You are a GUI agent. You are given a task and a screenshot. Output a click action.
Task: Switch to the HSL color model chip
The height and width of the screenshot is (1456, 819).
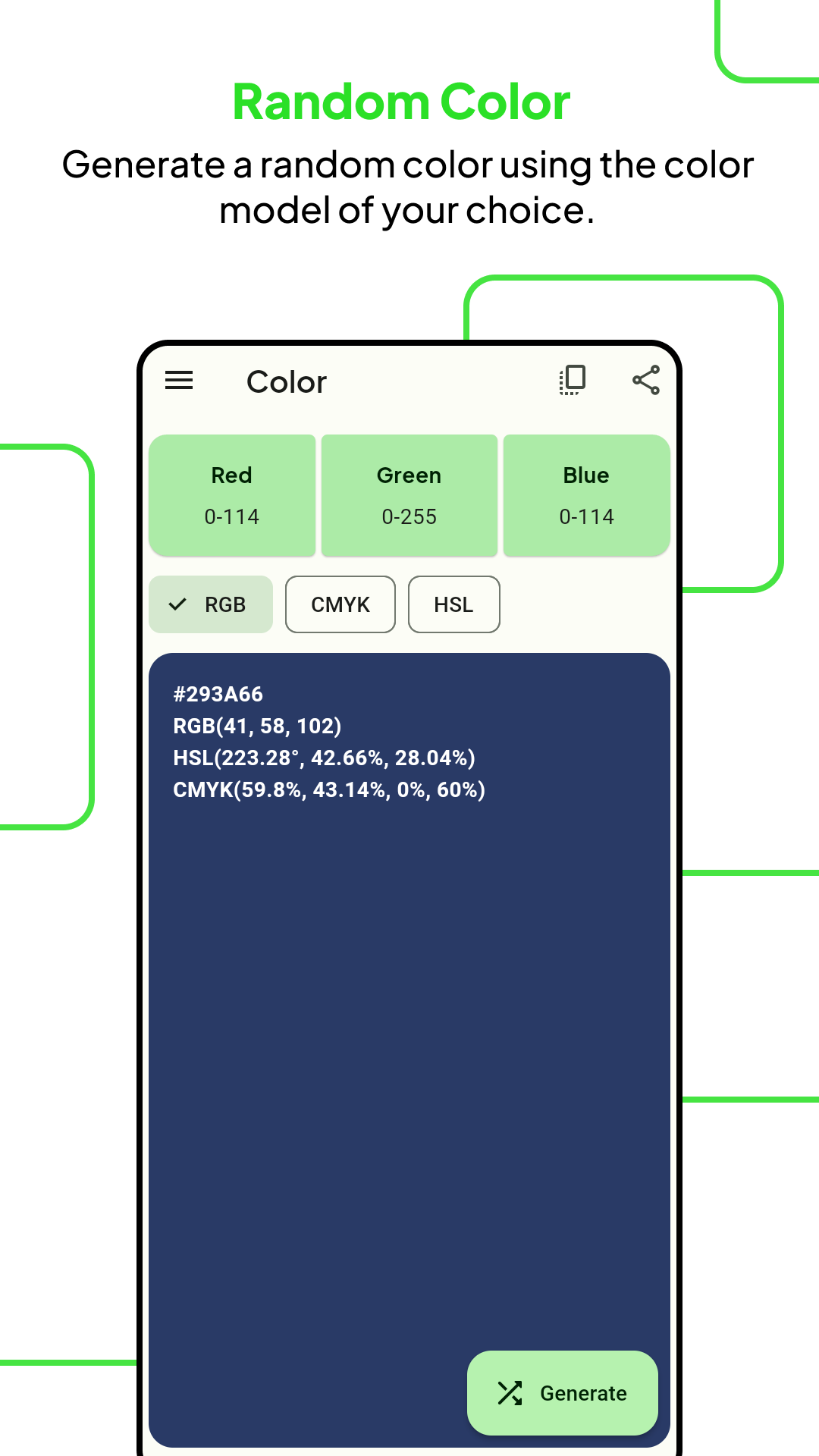(x=454, y=604)
